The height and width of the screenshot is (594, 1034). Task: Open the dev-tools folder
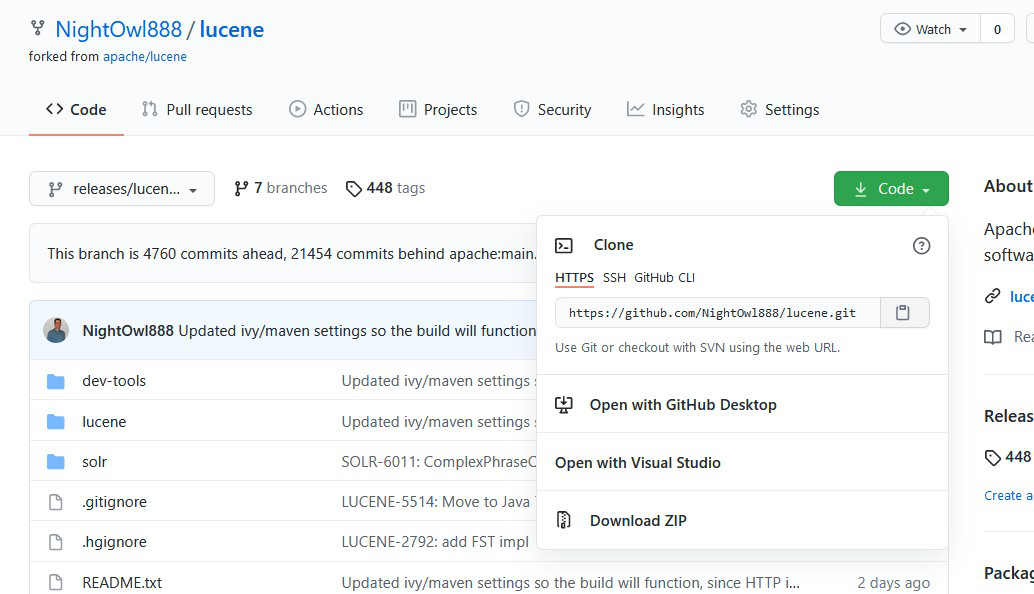(114, 381)
